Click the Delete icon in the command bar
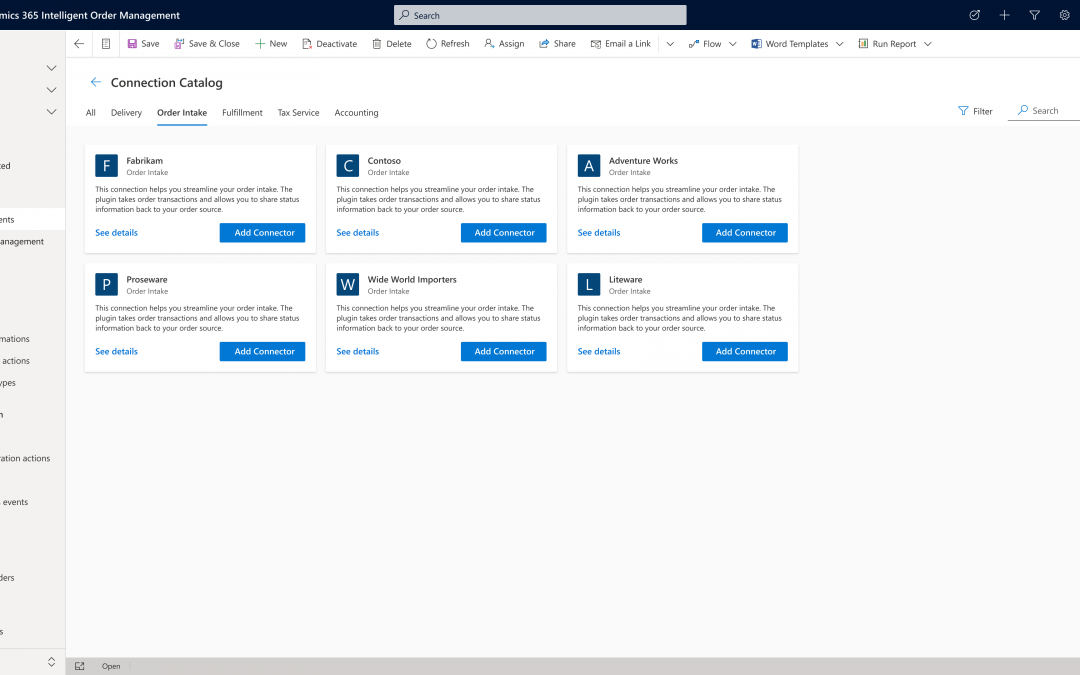 point(376,43)
